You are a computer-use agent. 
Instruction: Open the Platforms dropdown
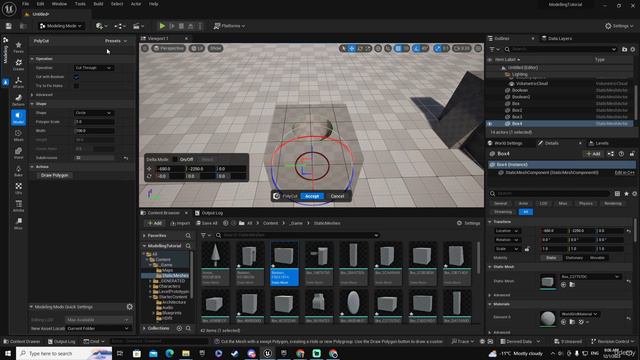coord(229,26)
